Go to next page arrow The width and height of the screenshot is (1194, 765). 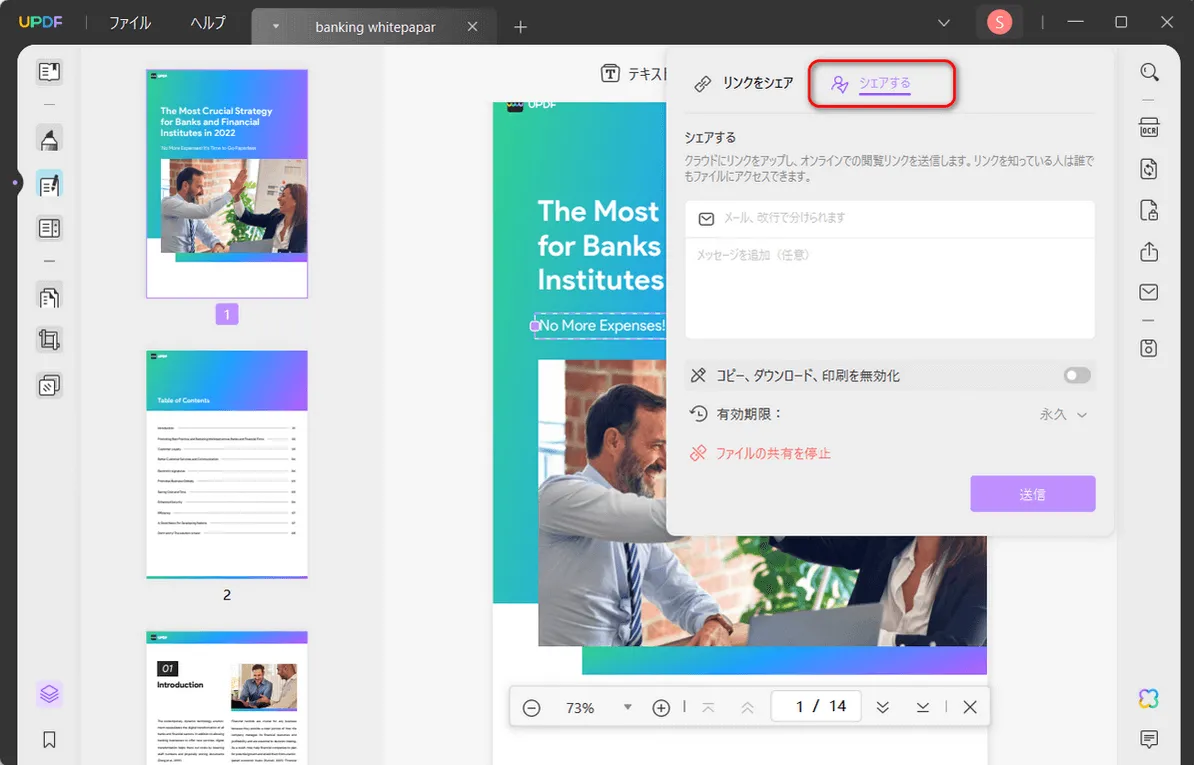point(883,707)
